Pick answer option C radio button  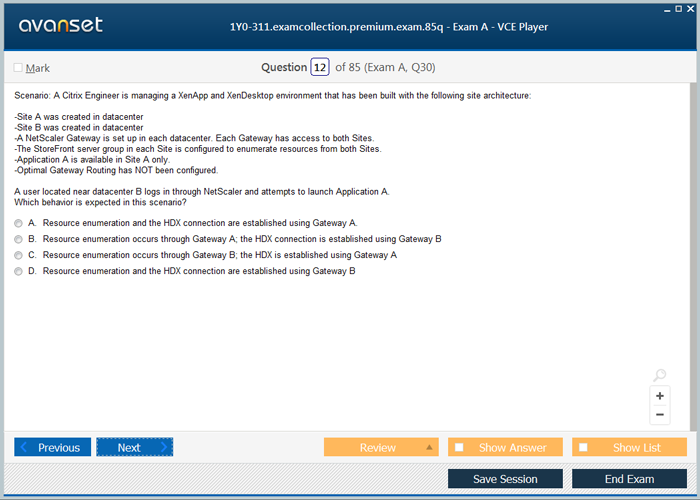pos(19,255)
